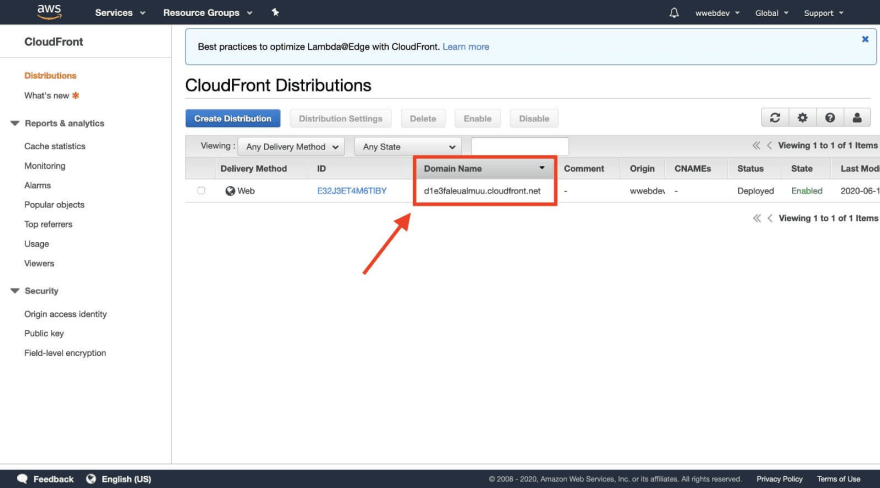880x488 pixels.
Task: Sort by Comment column header
Action: (584, 169)
